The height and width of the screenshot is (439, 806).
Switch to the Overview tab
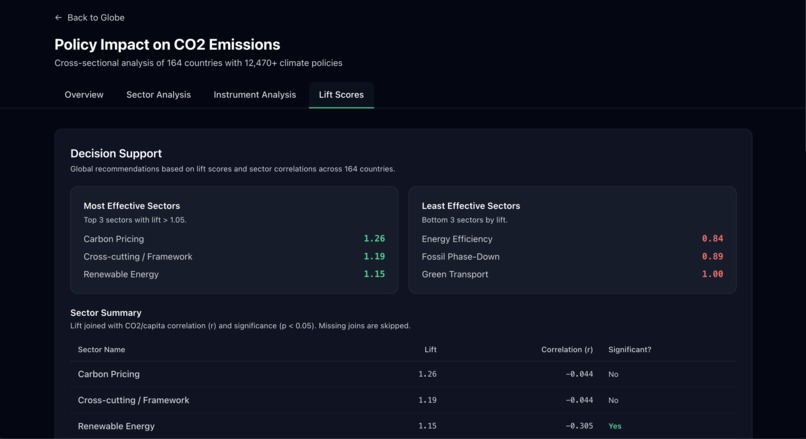click(x=84, y=95)
